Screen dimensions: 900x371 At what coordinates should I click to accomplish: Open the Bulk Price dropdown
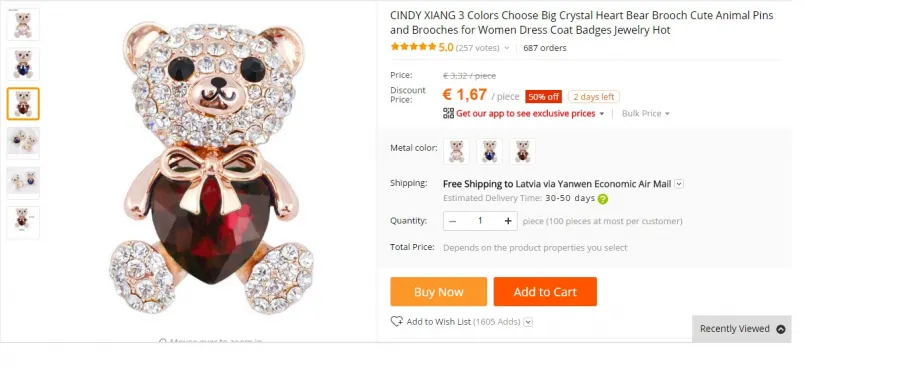pos(646,114)
